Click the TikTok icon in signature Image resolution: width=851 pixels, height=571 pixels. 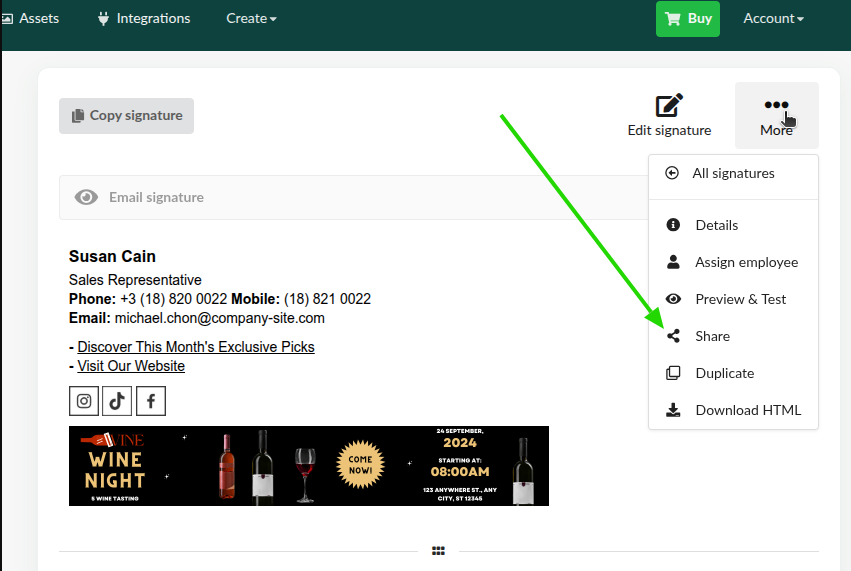(117, 401)
